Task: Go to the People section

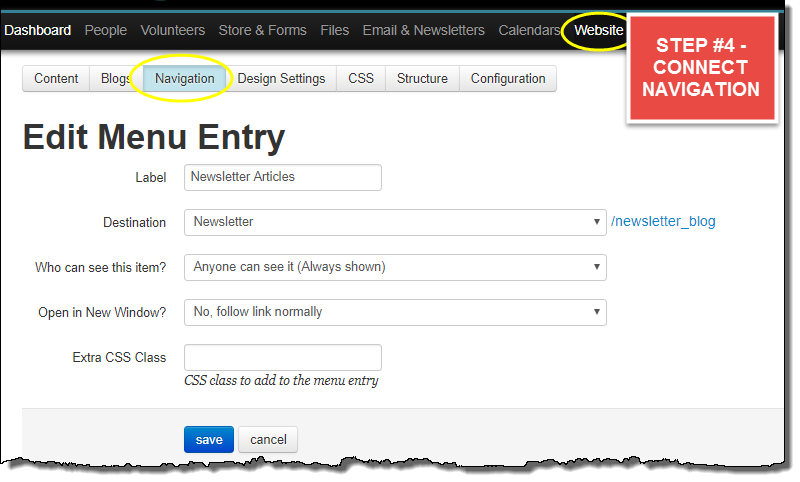Action: 106,30
